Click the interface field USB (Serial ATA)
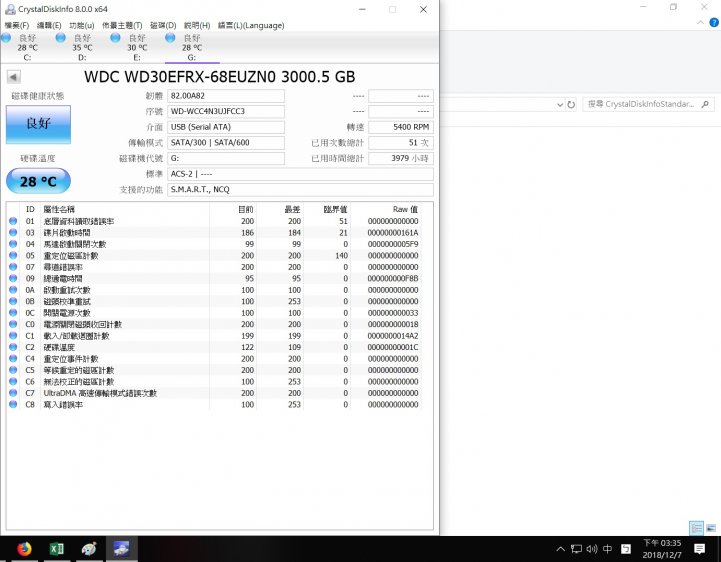This screenshot has width=721, height=562. pos(226,127)
